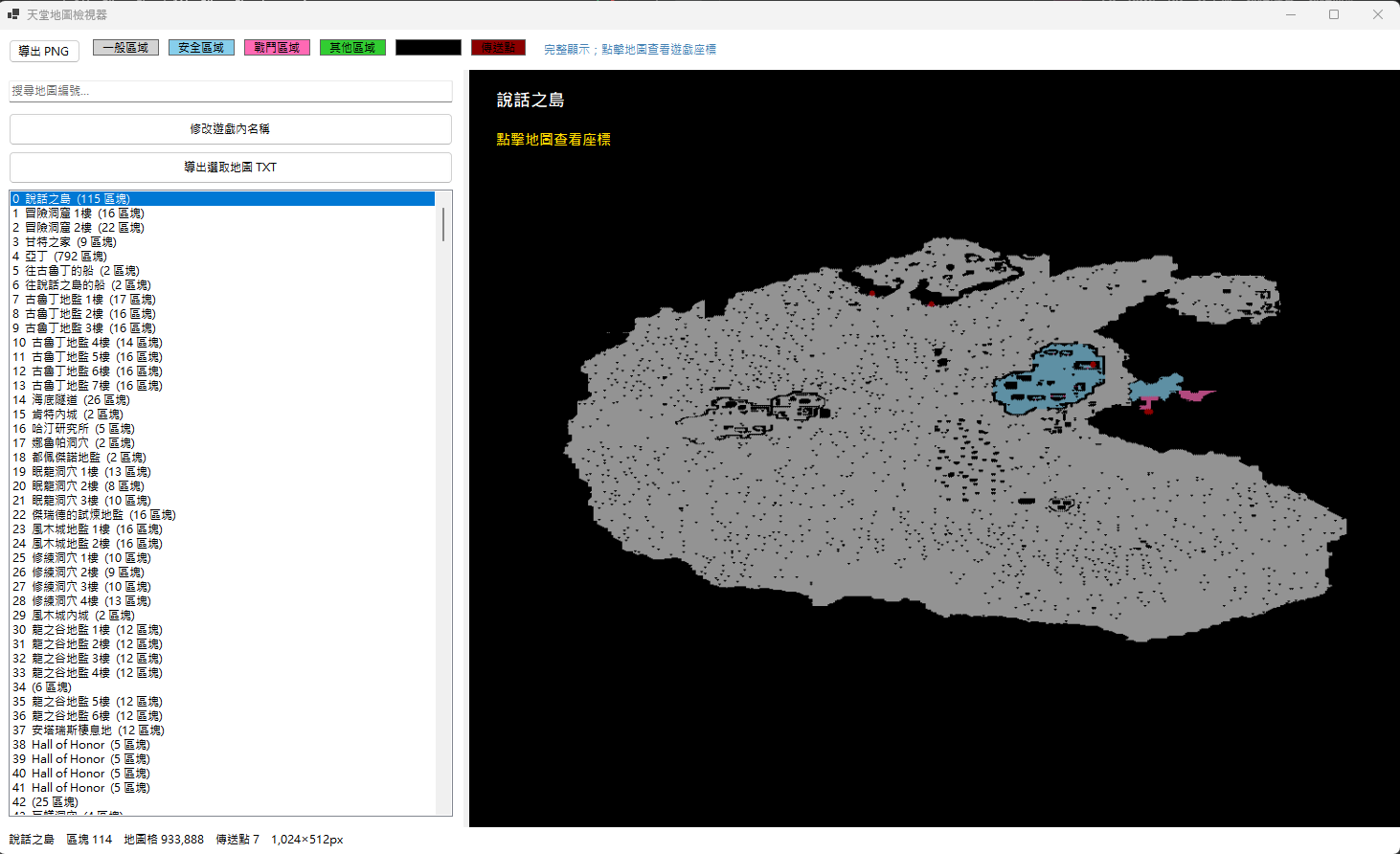The width and height of the screenshot is (1400, 854).
Task: Select map 30 龍之谷地監 1樓
Action: pos(222,629)
